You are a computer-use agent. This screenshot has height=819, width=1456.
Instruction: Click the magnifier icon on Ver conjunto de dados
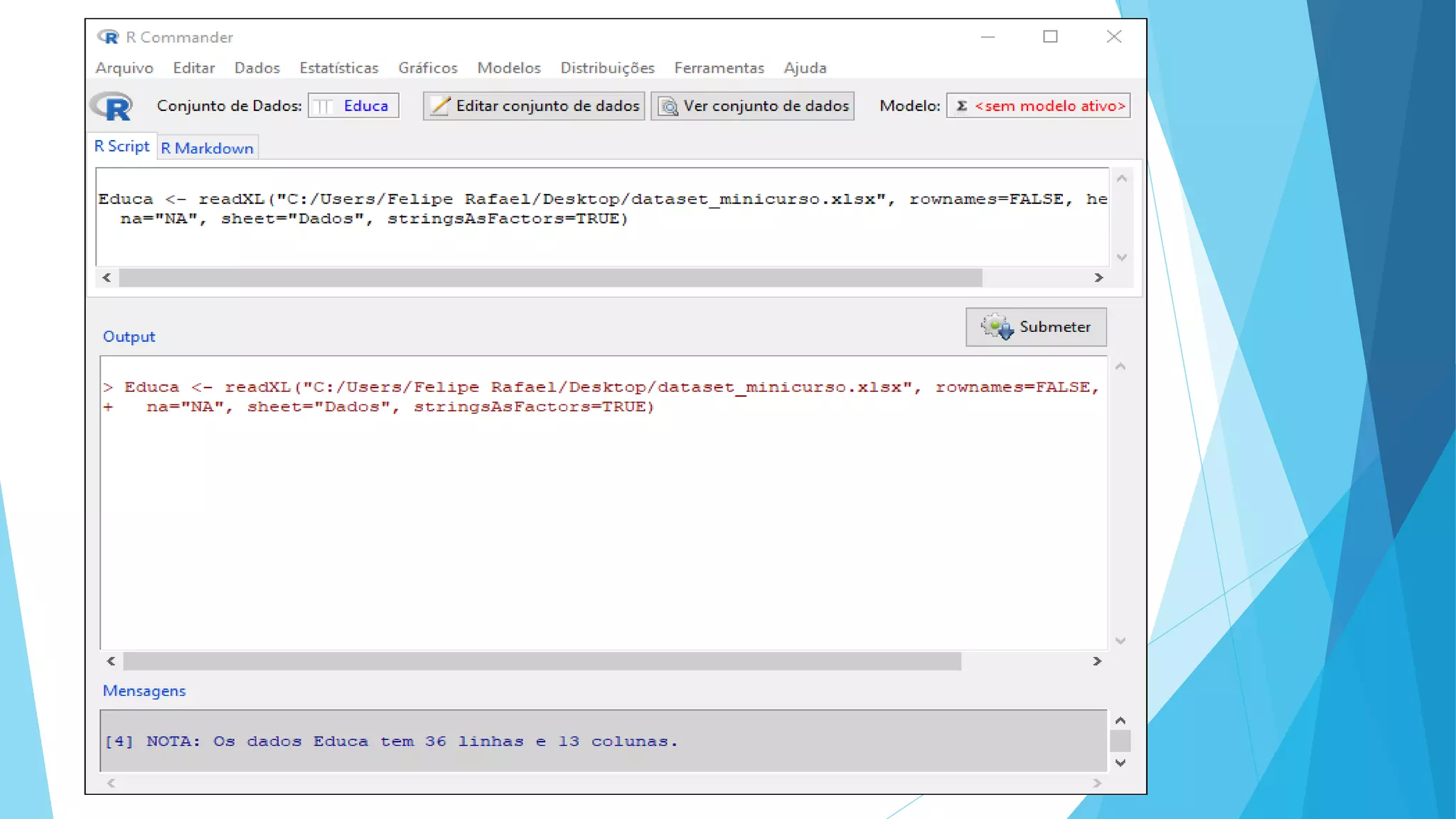pos(668,107)
